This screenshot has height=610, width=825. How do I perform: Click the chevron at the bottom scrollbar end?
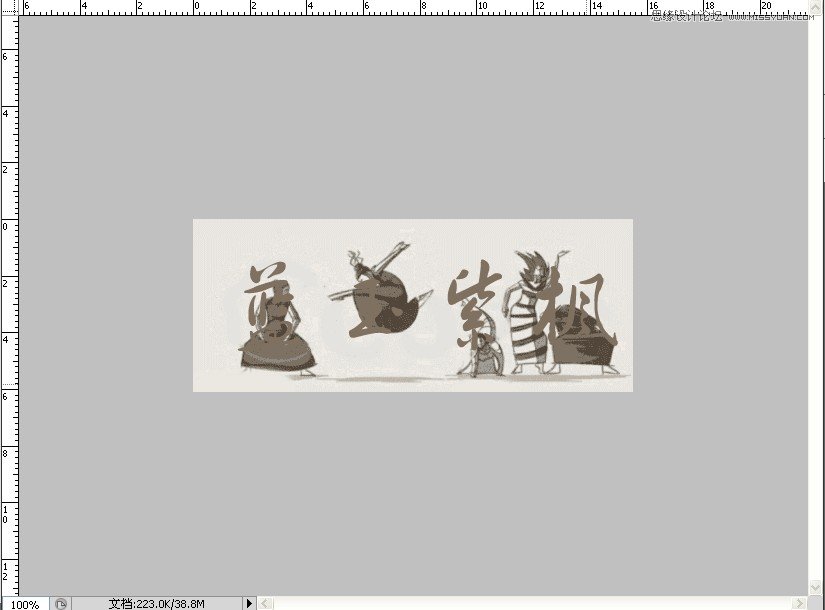coord(264,602)
